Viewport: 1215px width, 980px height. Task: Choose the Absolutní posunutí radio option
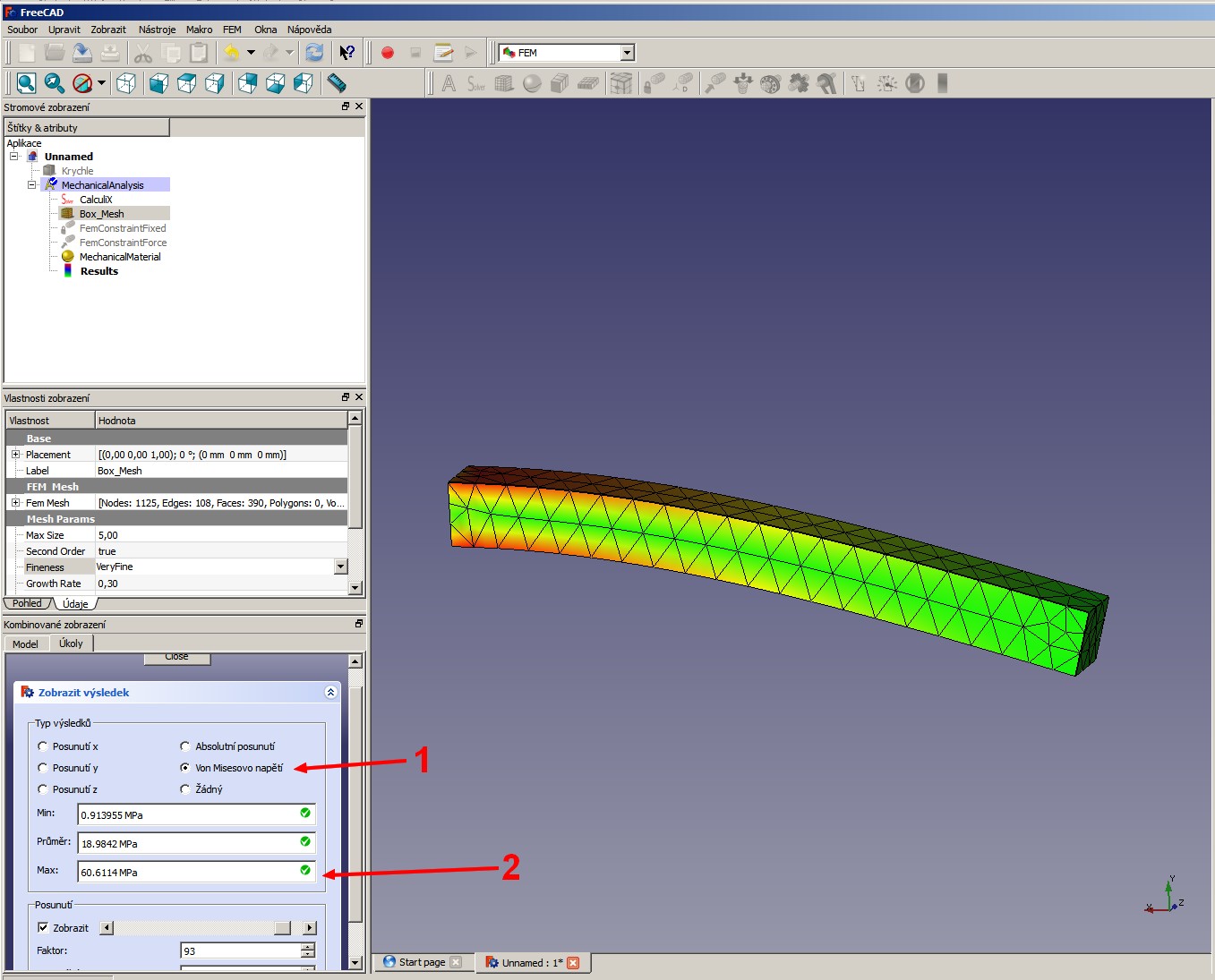click(x=185, y=746)
